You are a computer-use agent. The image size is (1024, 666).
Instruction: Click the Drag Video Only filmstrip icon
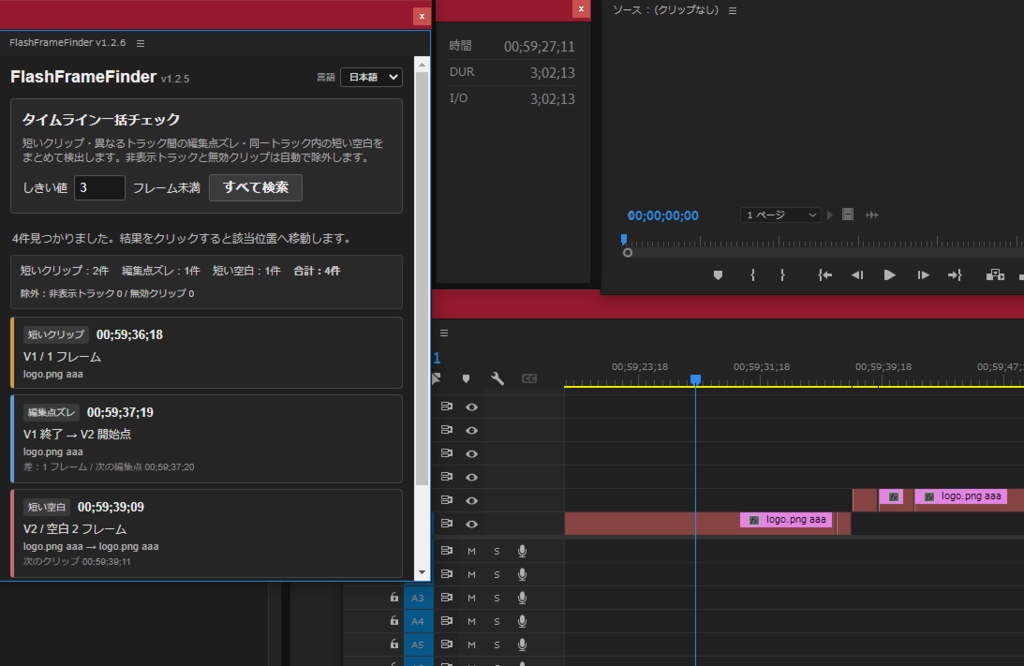coord(848,215)
